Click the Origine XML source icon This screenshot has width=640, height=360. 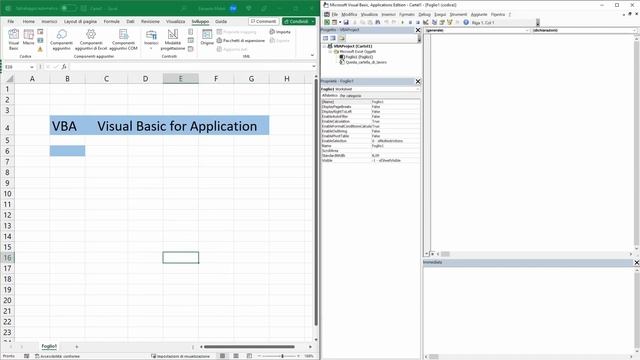pyautogui.click(x=207, y=38)
